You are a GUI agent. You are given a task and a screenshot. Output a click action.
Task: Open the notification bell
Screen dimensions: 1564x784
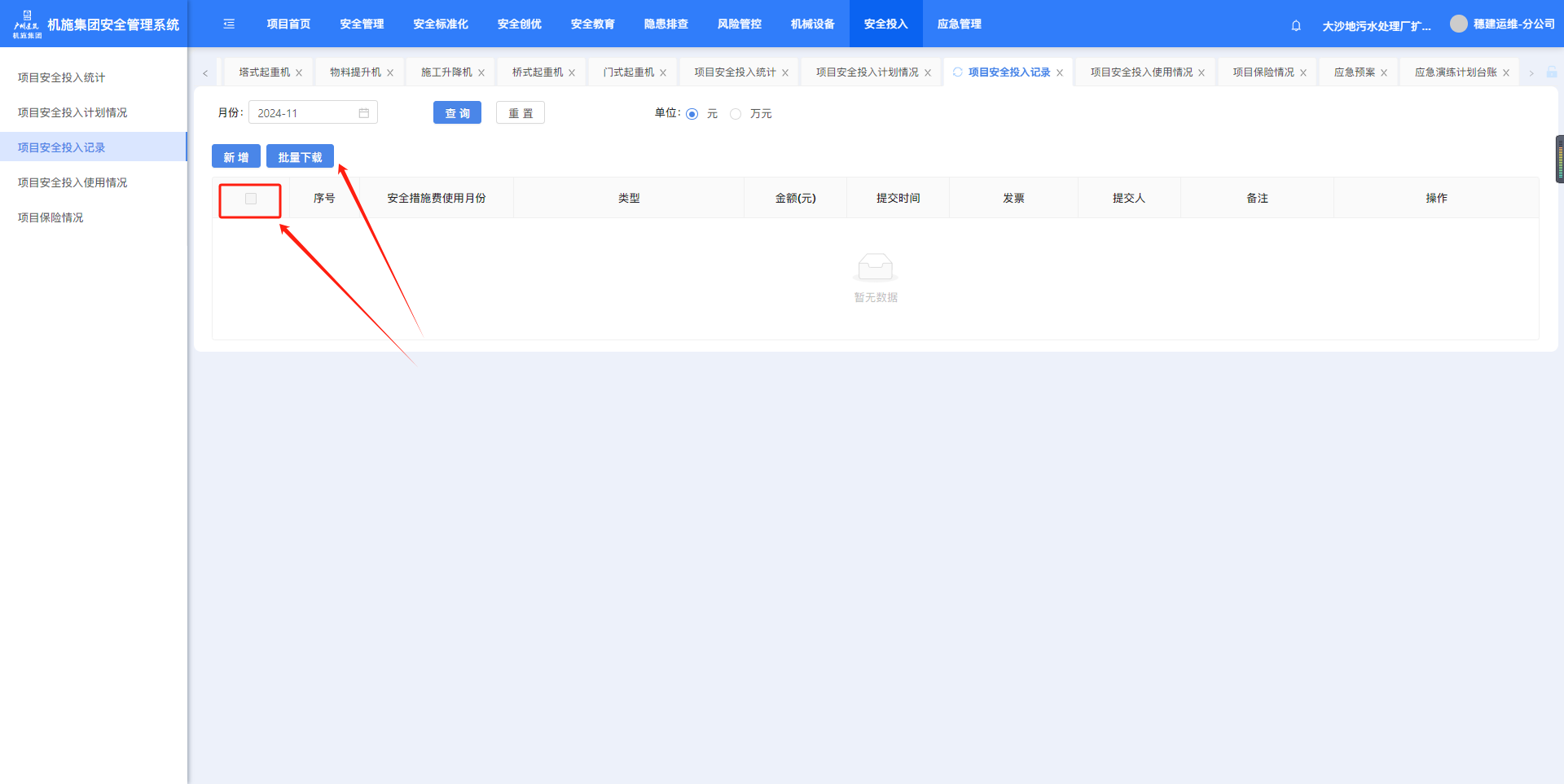pos(1296,26)
